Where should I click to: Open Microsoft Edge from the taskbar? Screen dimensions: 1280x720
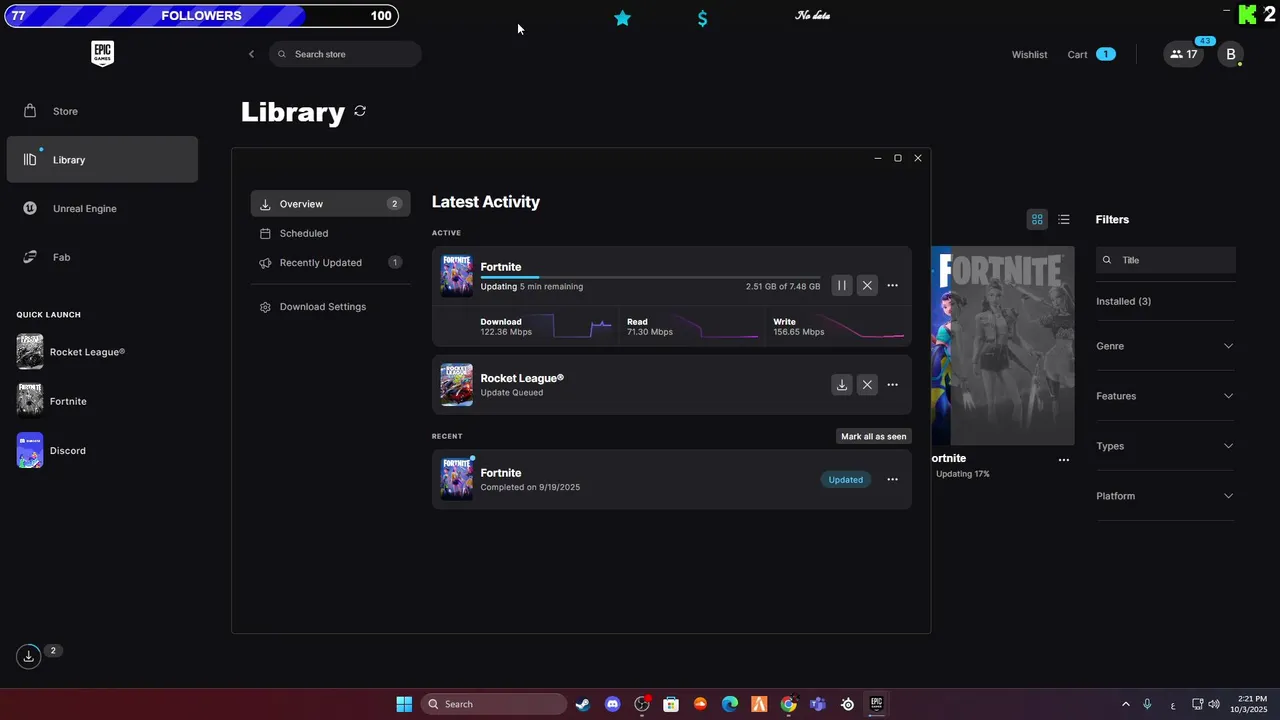(x=730, y=704)
